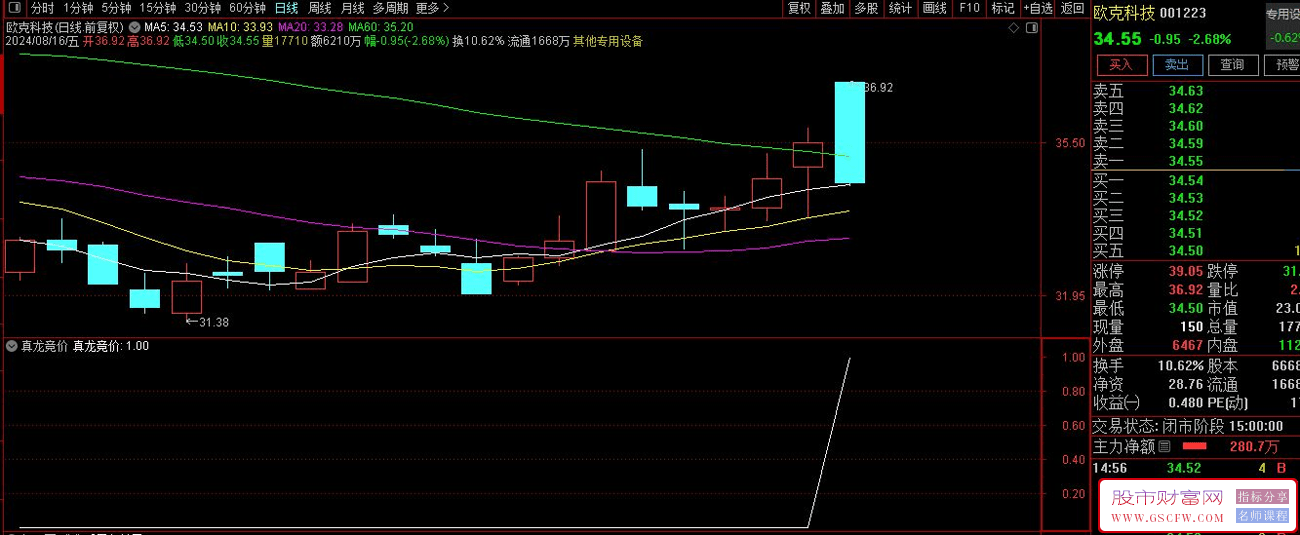This screenshot has width=1300, height=535.
Task: Click the 欧克科技 stock name header
Action: click(x=1124, y=13)
